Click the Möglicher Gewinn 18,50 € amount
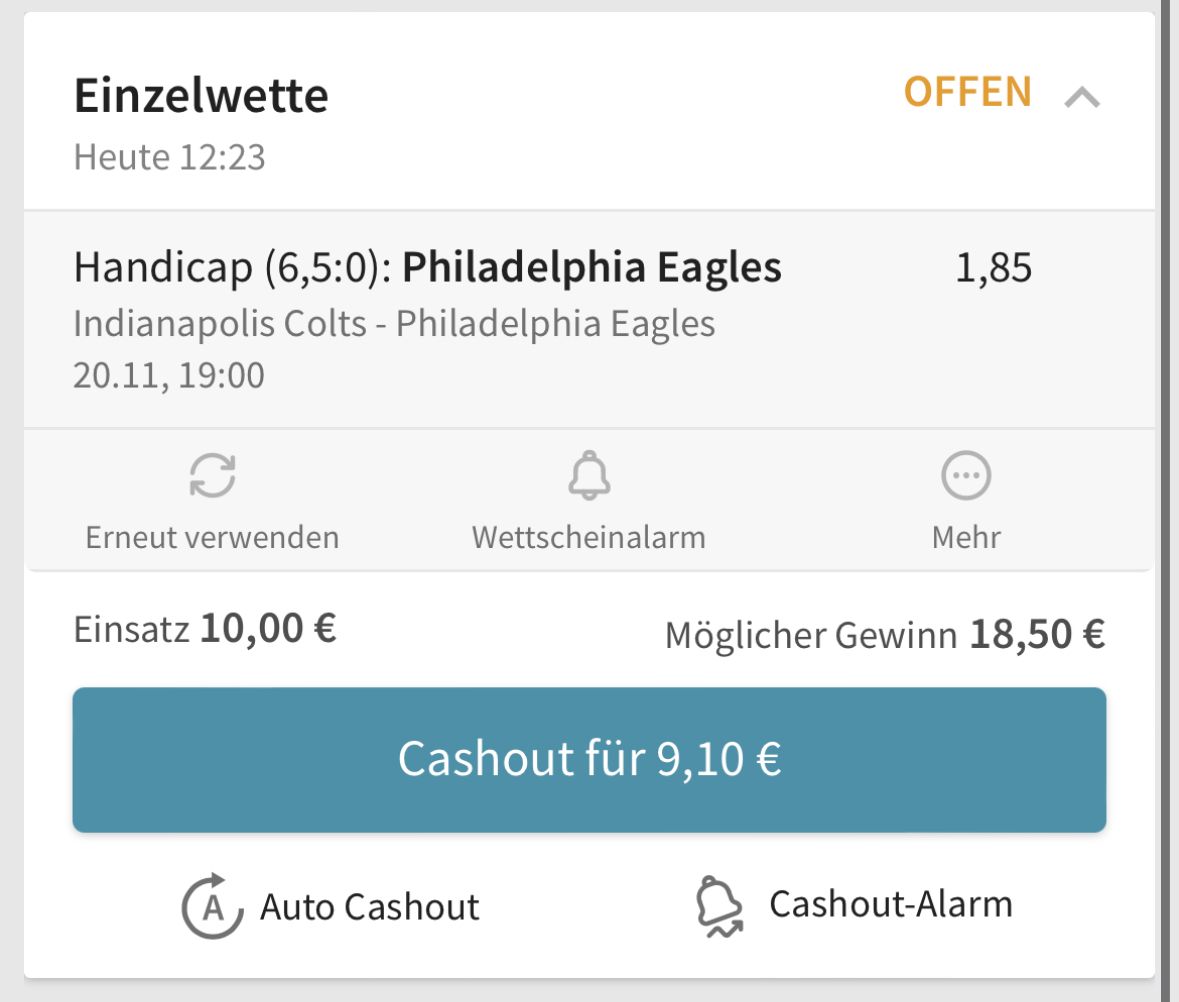This screenshot has height=1002, width=1179. click(x=1037, y=634)
